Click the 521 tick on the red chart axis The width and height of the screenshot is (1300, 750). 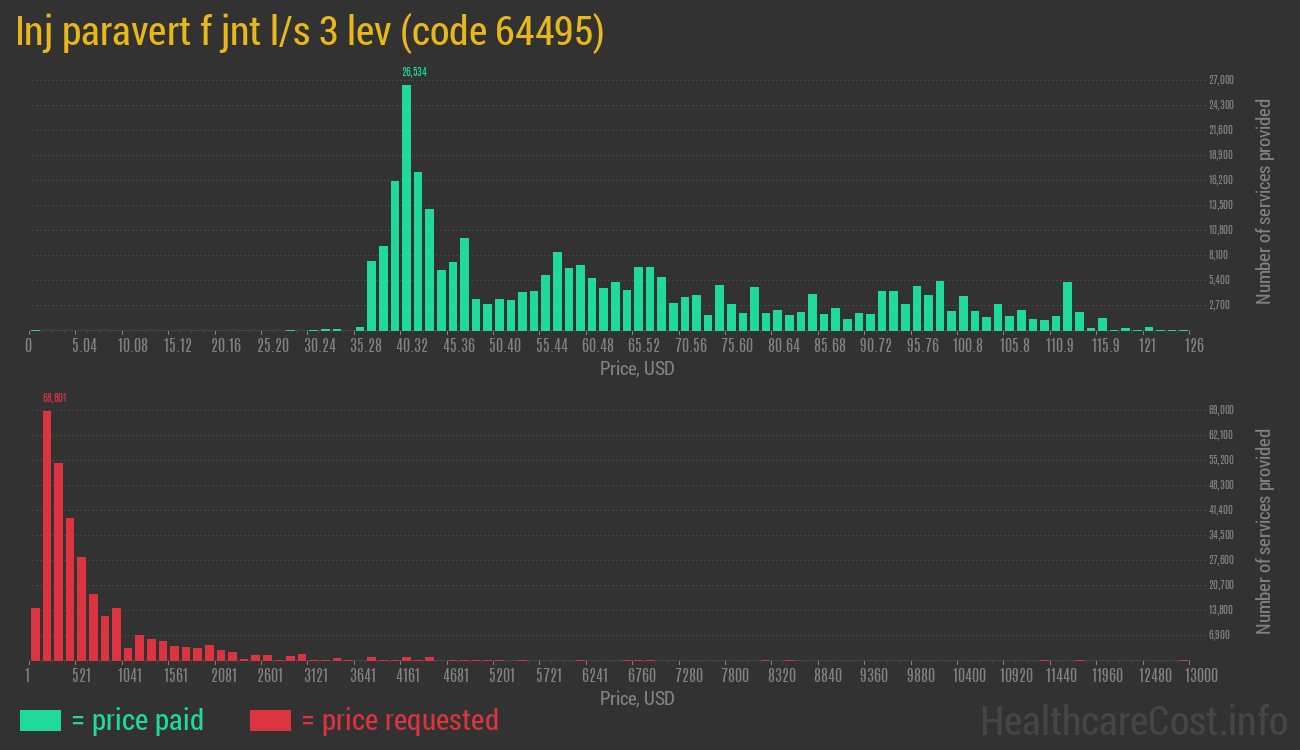(82, 676)
